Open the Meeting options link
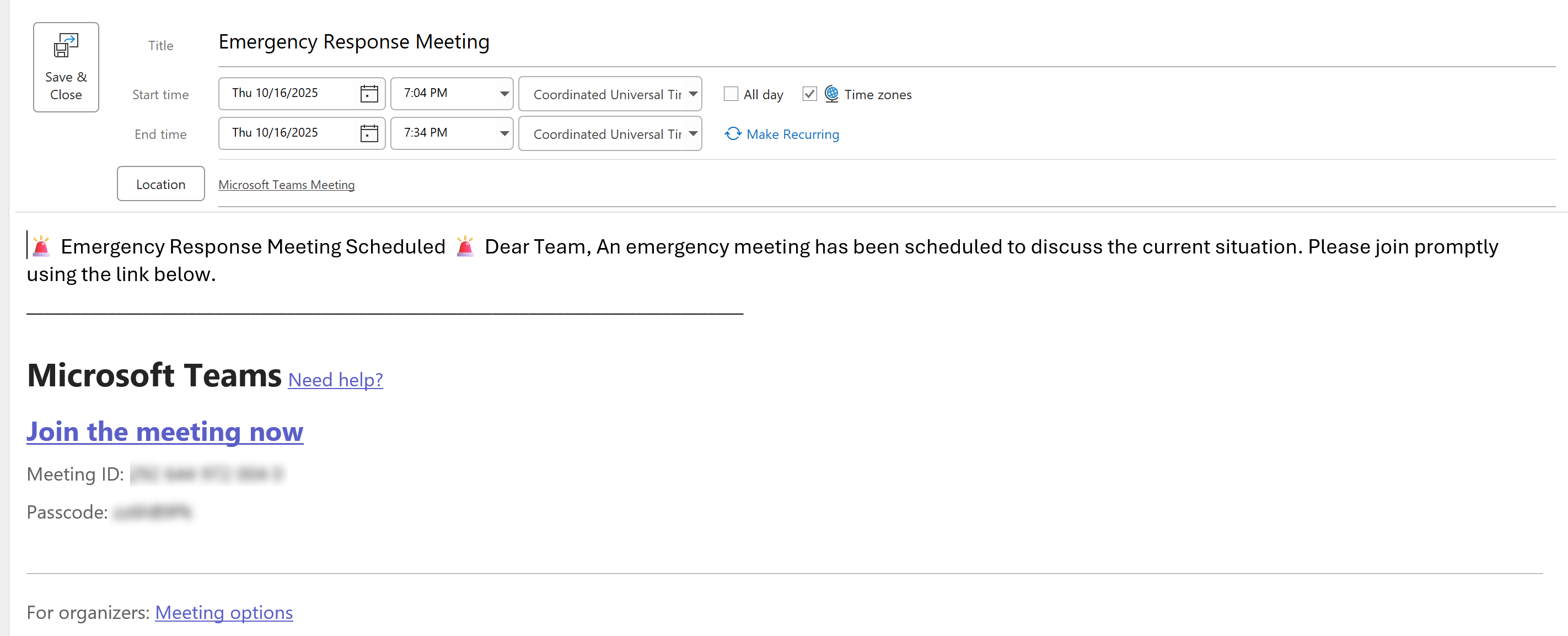 click(224, 612)
